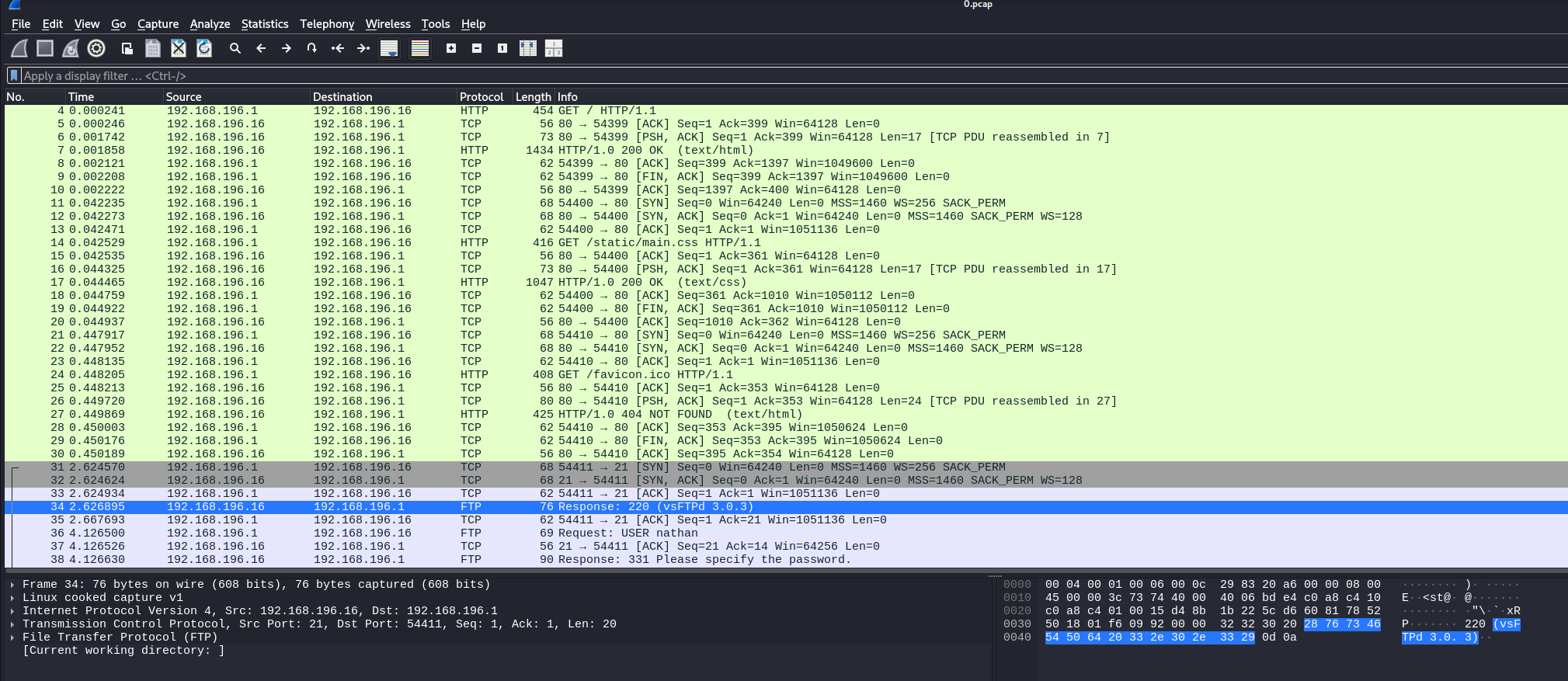
Task: Click highlighted hex bytes 28 76 73 46
Action: click(x=1342, y=624)
